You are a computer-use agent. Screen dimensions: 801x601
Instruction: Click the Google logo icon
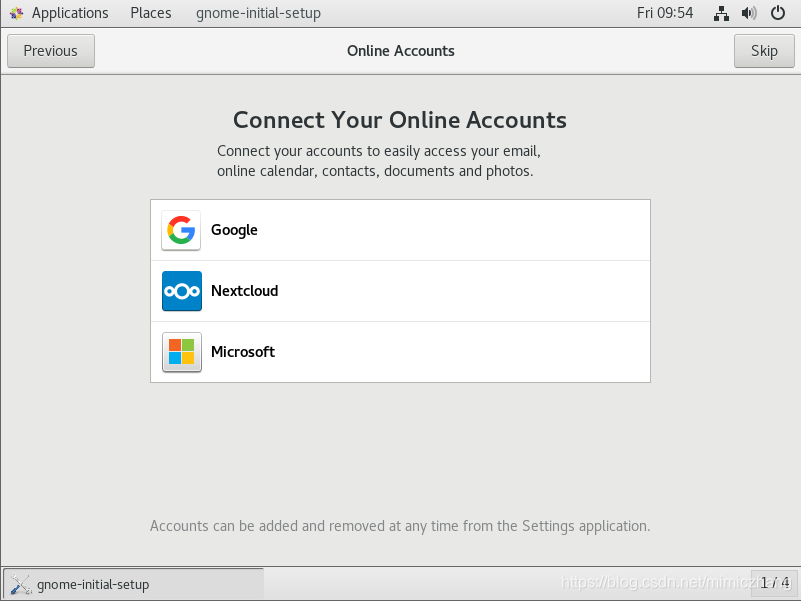click(181, 230)
